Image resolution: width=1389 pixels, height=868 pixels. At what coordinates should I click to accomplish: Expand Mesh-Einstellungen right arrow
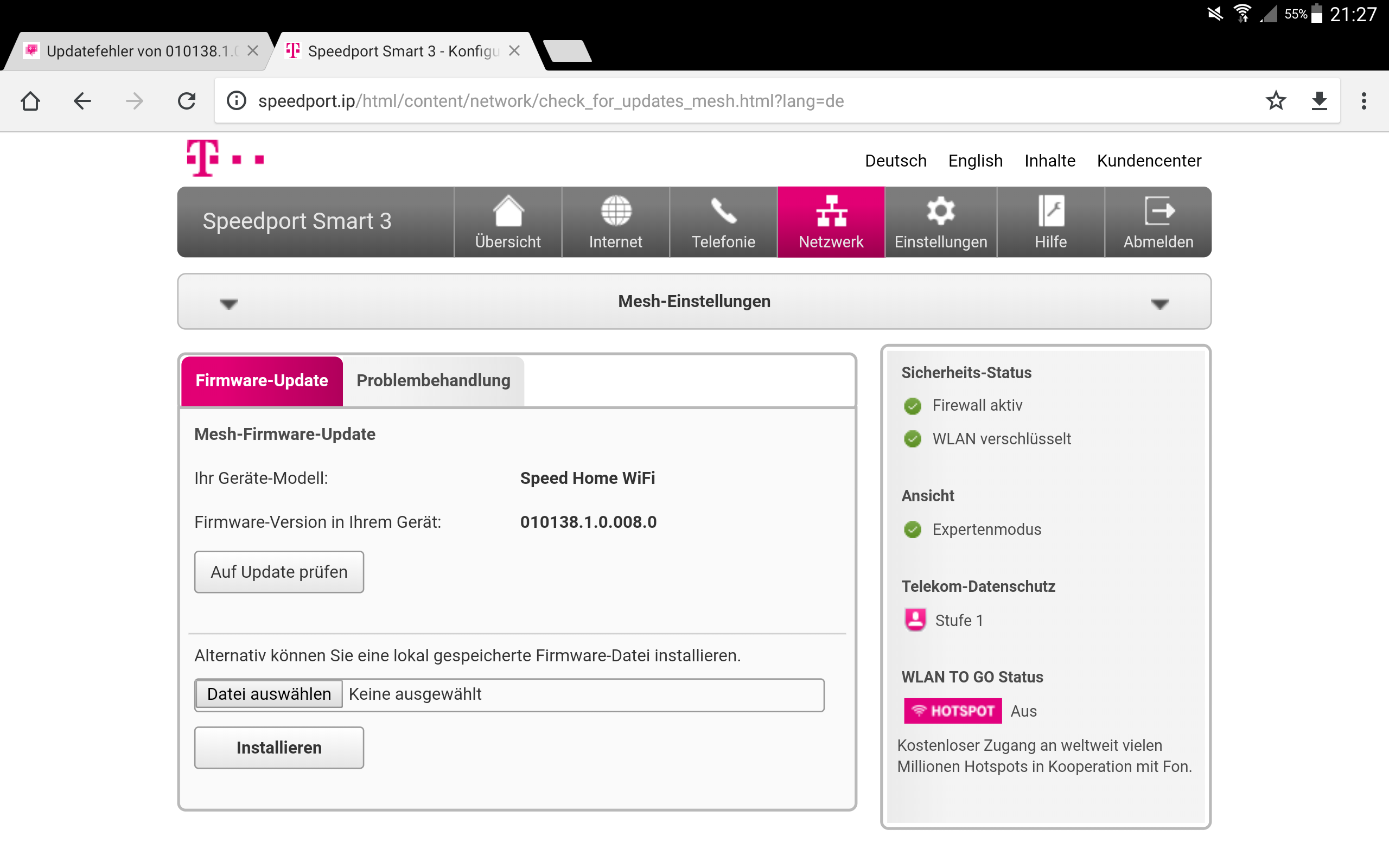coord(1159,304)
